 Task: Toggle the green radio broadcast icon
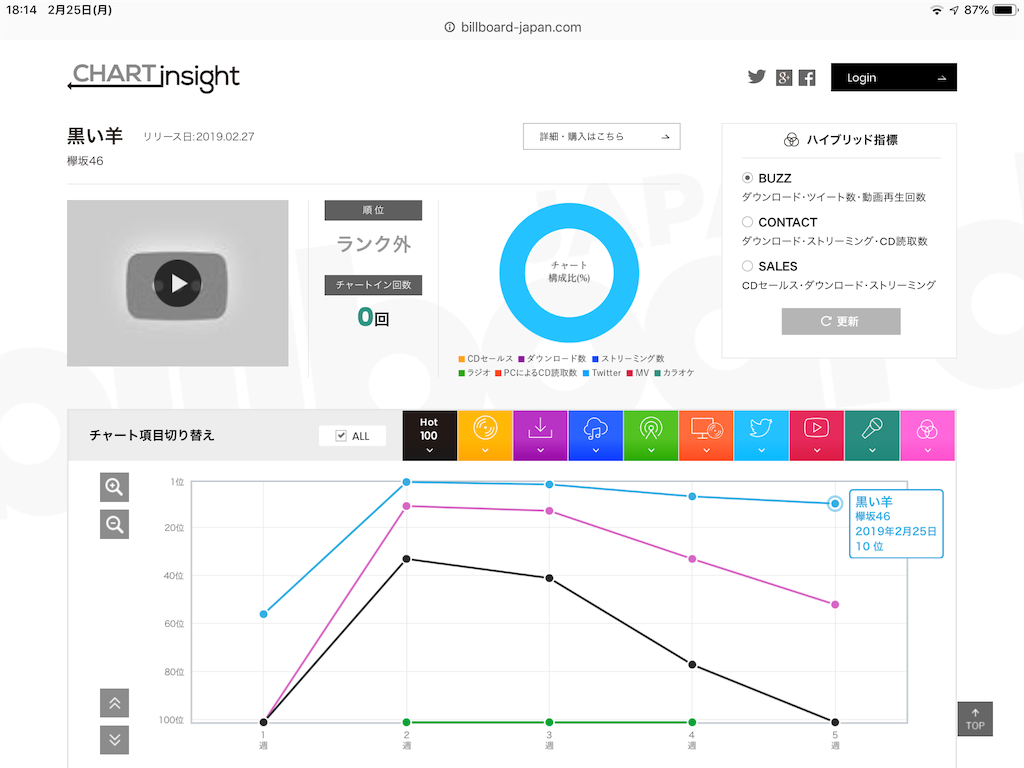pyautogui.click(x=650, y=436)
